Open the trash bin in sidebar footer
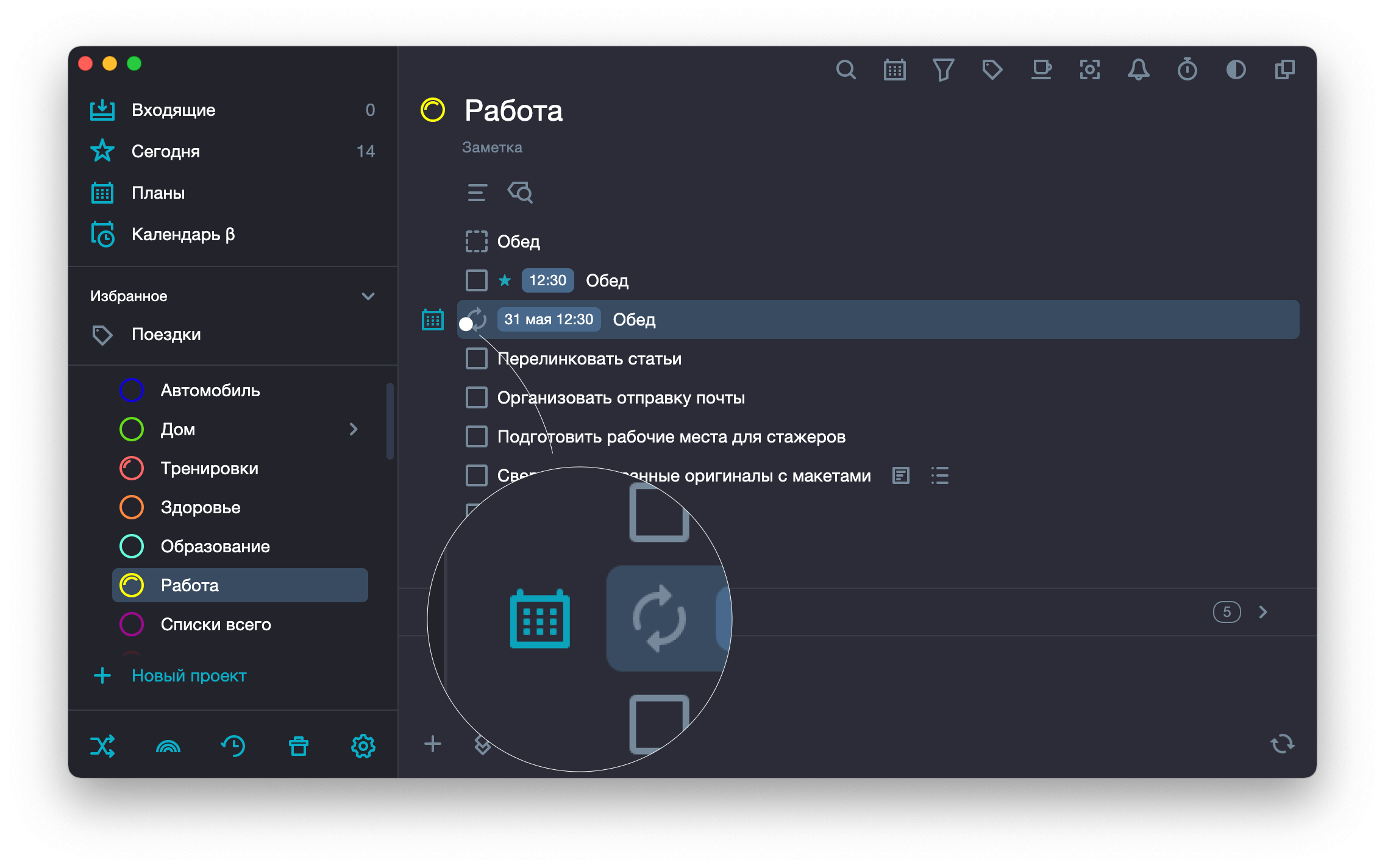Image resolution: width=1385 pixels, height=868 pixels. (x=299, y=746)
